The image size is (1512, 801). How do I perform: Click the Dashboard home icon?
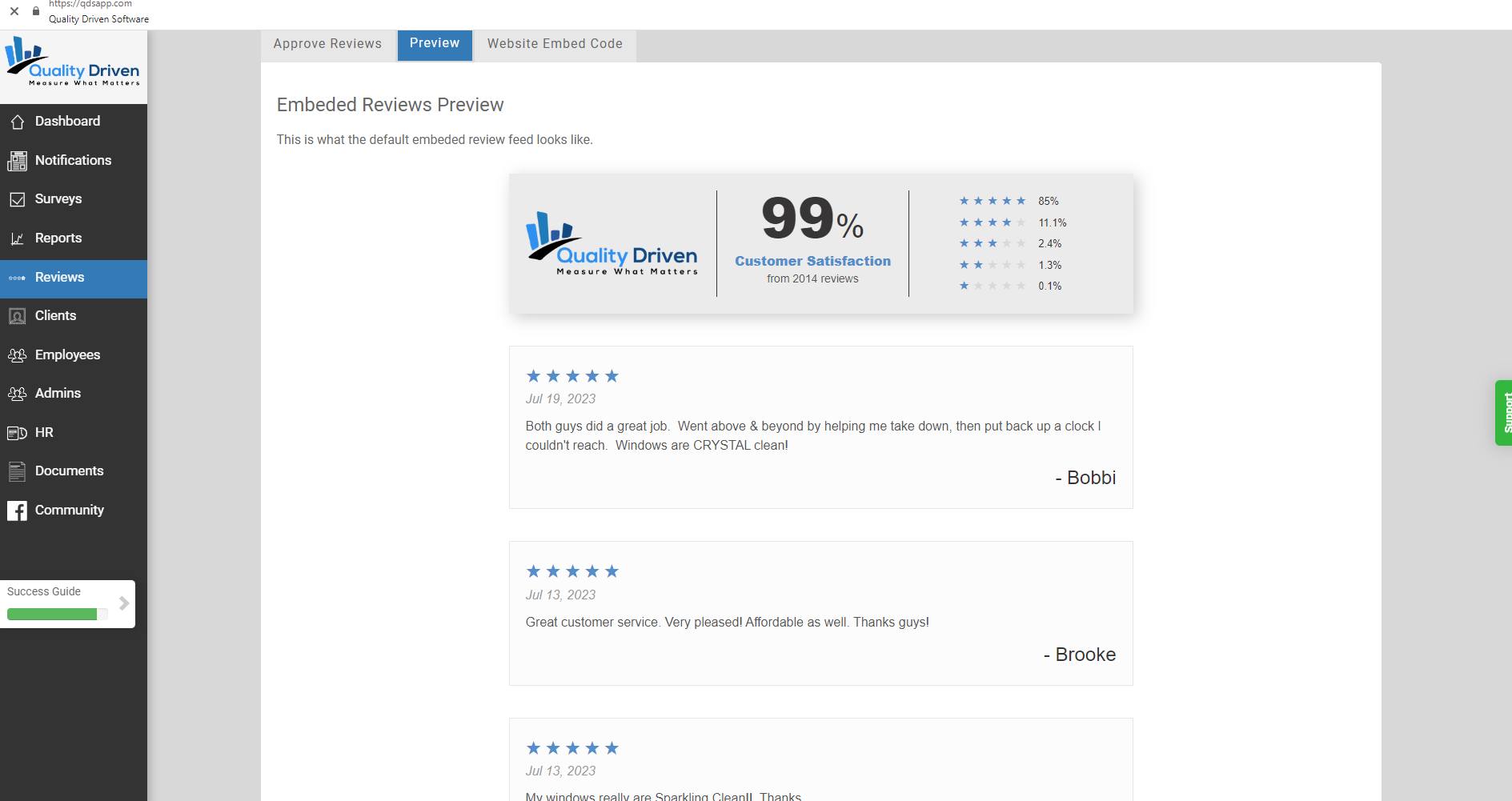[17, 122]
